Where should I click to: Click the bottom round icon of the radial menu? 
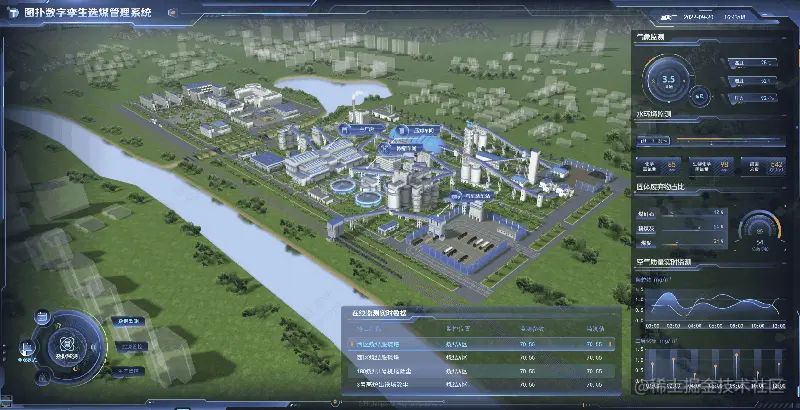coord(43,377)
